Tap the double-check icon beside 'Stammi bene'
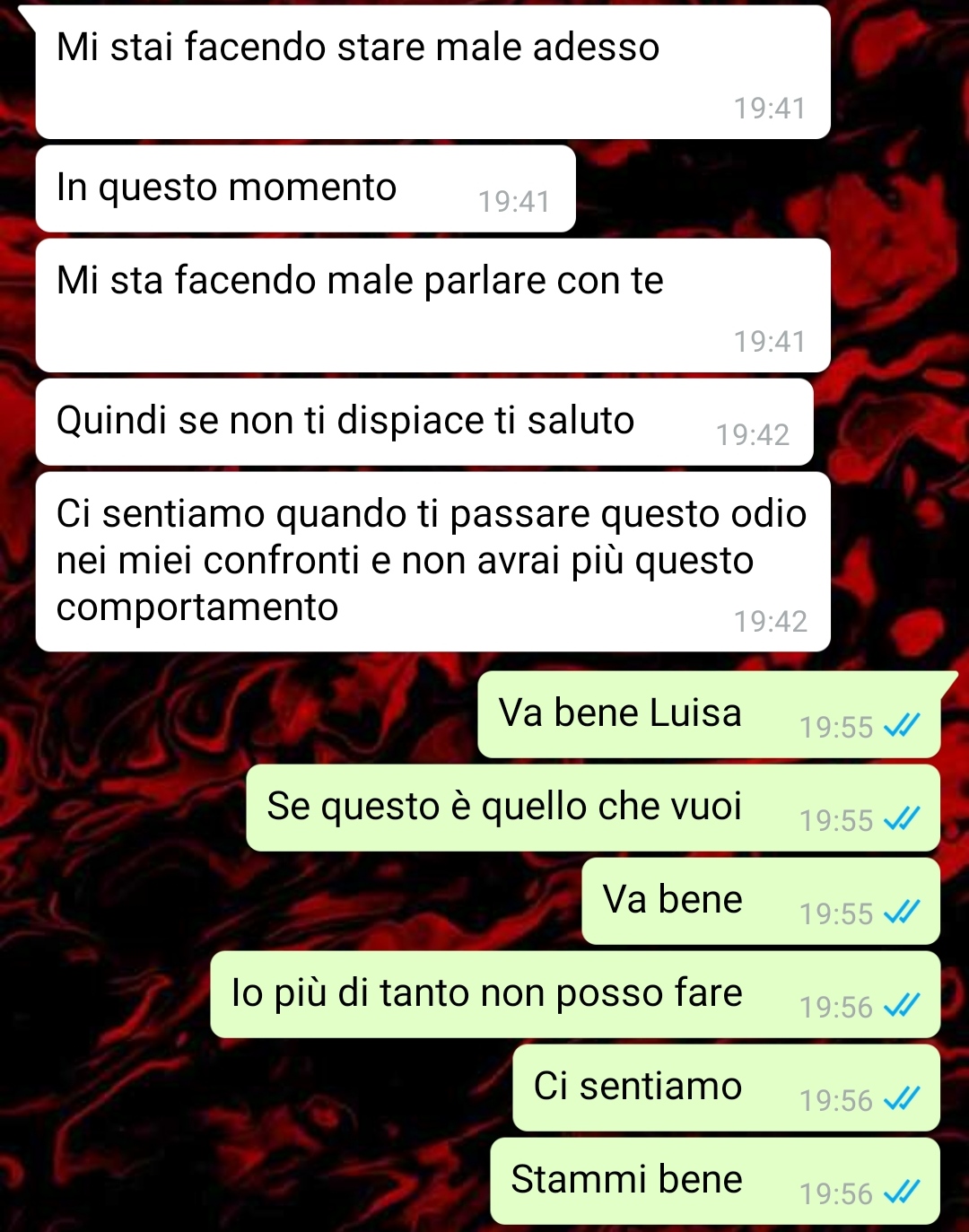The height and width of the screenshot is (1232, 969). 902,1192
